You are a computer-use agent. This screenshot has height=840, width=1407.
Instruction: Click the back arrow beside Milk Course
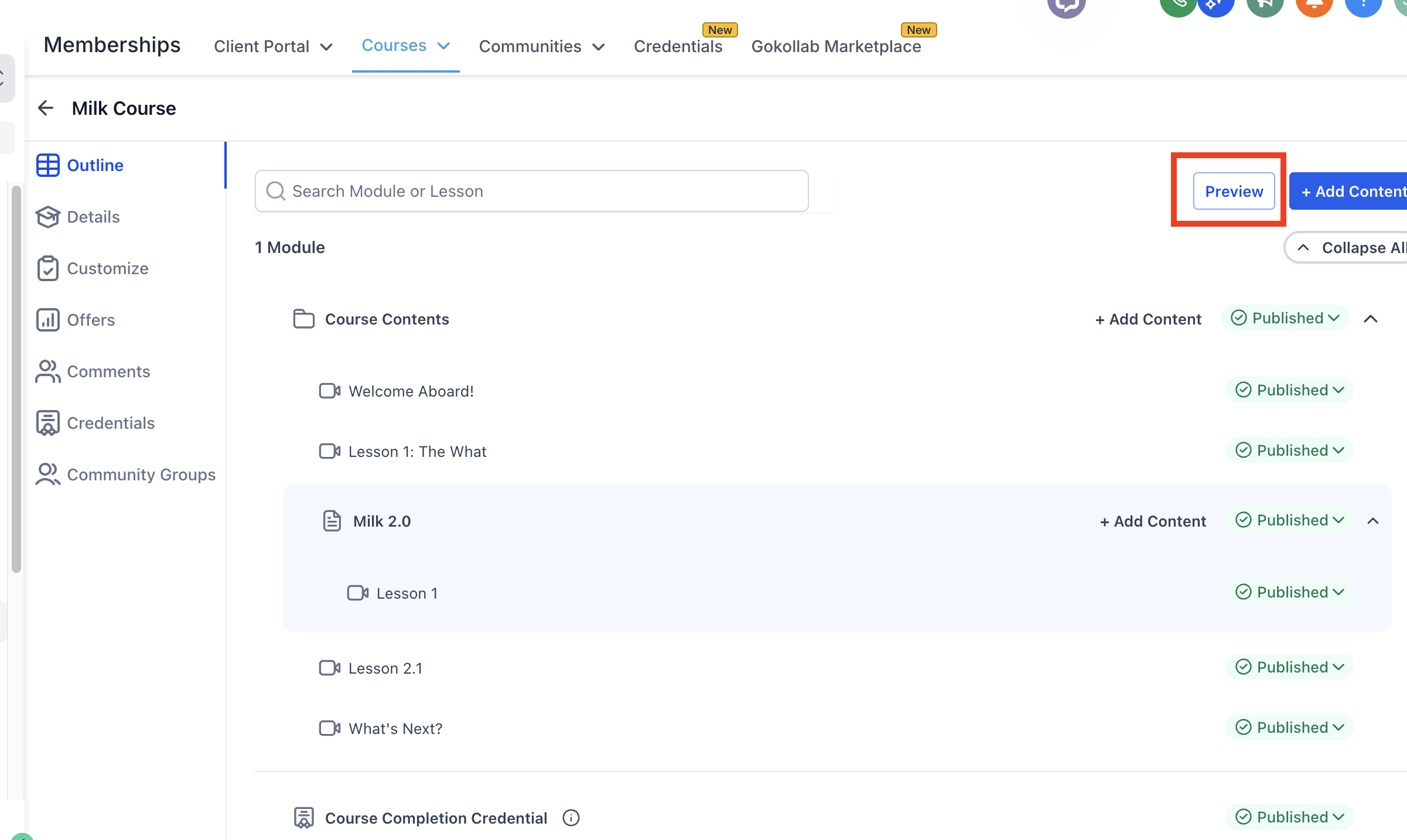46,108
